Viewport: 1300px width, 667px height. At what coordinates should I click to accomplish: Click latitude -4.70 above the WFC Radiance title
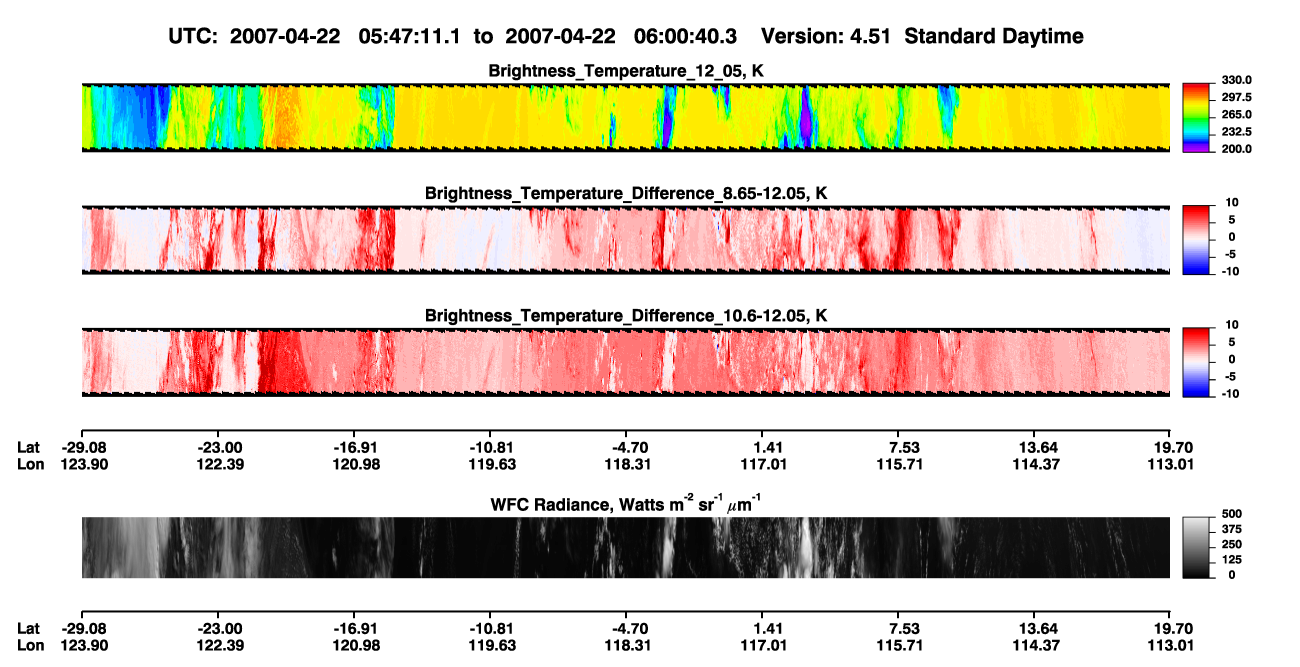tap(628, 448)
